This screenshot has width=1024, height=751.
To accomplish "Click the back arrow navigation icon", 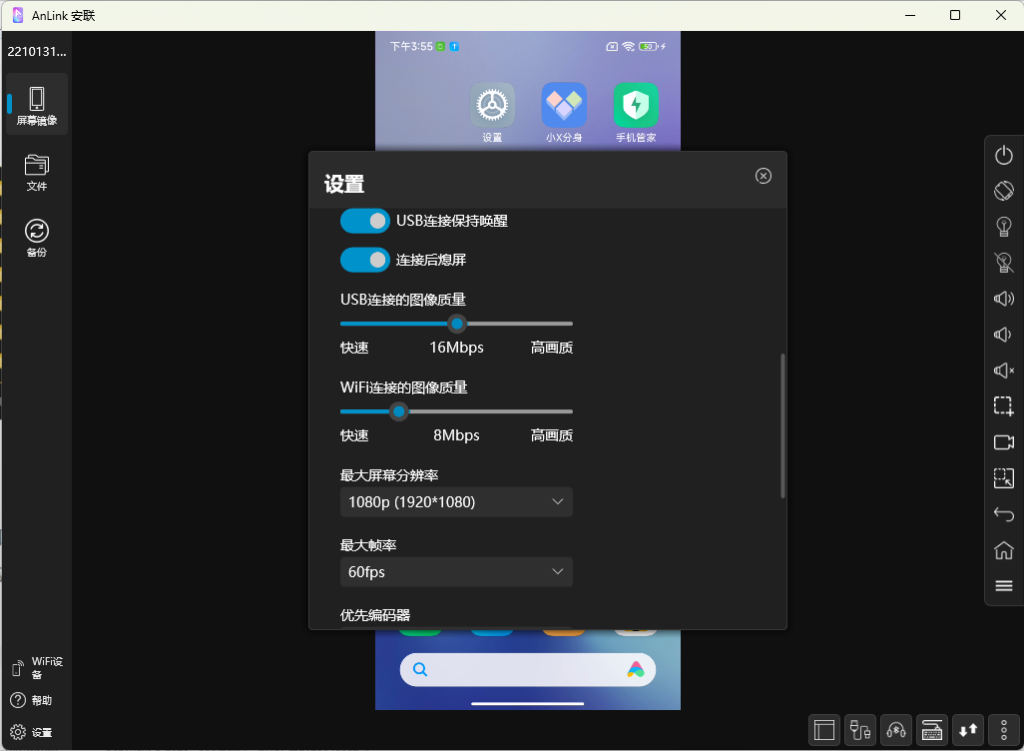I will 1004,514.
